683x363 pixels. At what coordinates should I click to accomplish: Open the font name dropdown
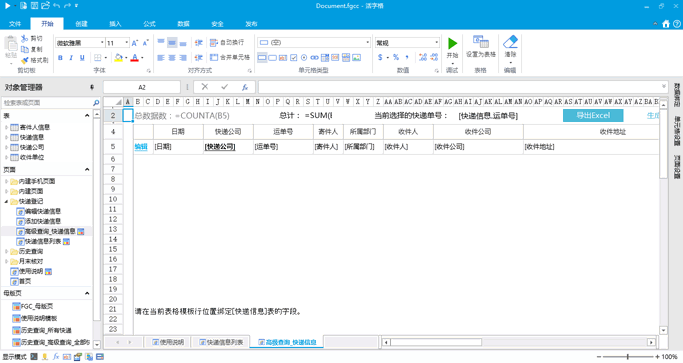(102, 43)
